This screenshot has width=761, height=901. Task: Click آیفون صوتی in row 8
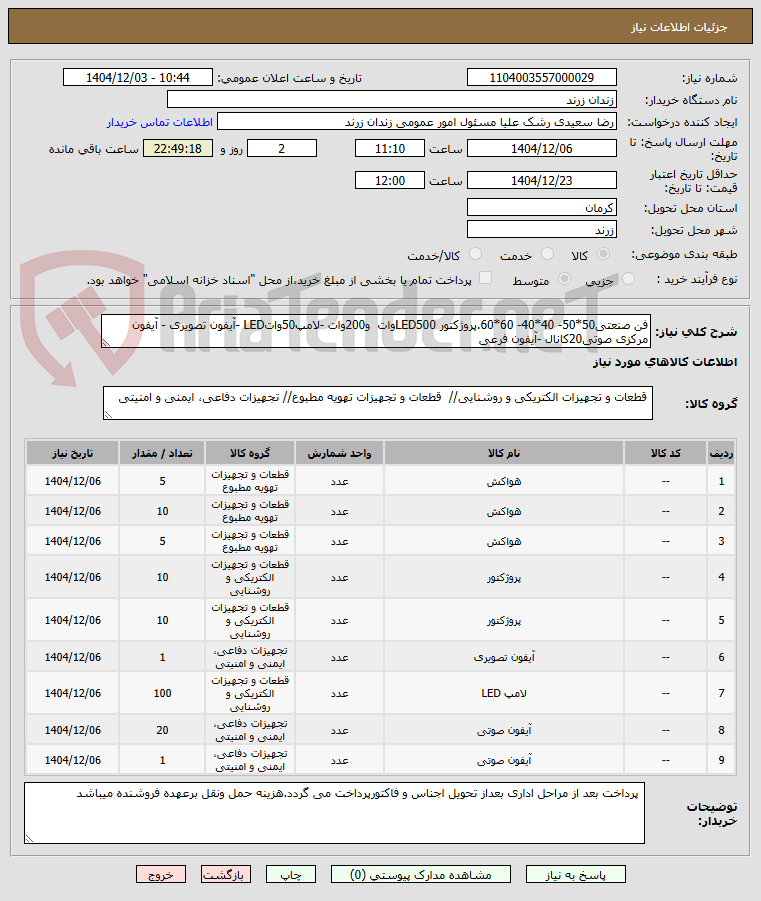pyautogui.click(x=504, y=730)
